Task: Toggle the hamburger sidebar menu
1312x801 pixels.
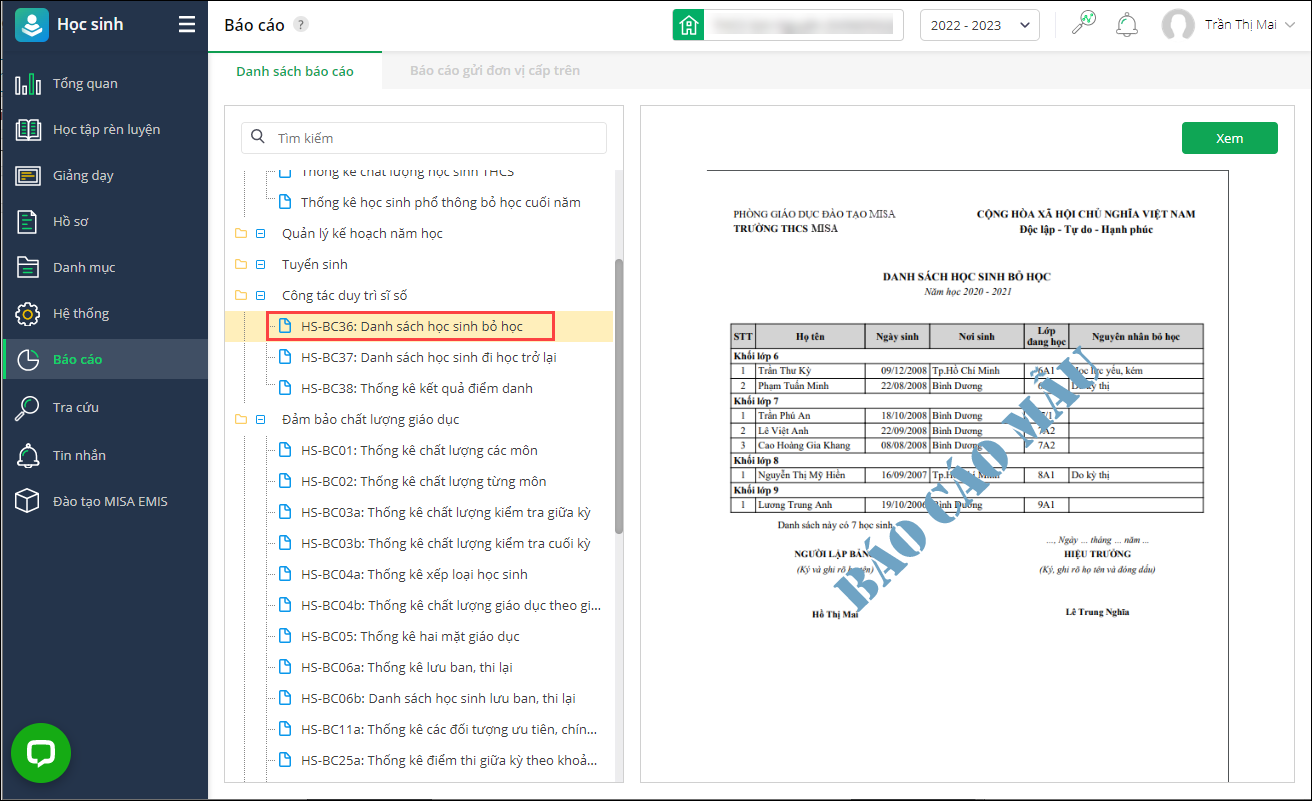Action: click(x=187, y=25)
